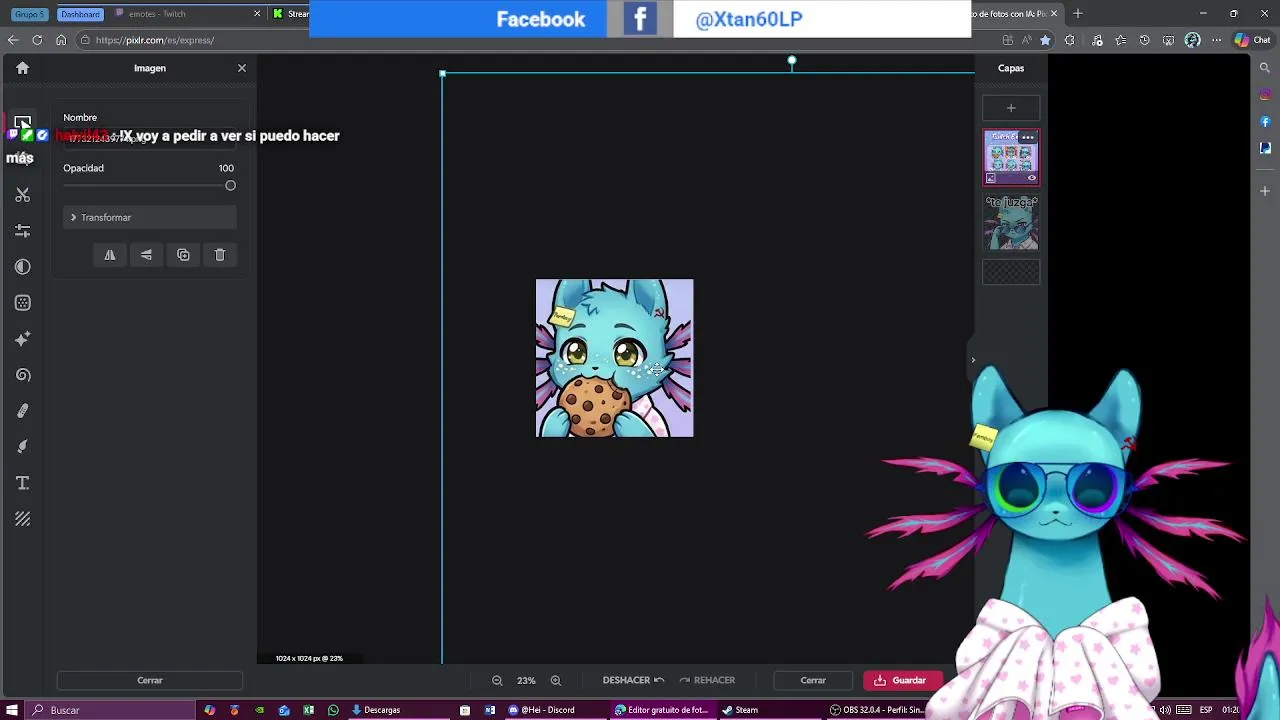Image resolution: width=1280 pixels, height=720 pixels.
Task: Select the liquify spiral tool
Action: [22, 375]
